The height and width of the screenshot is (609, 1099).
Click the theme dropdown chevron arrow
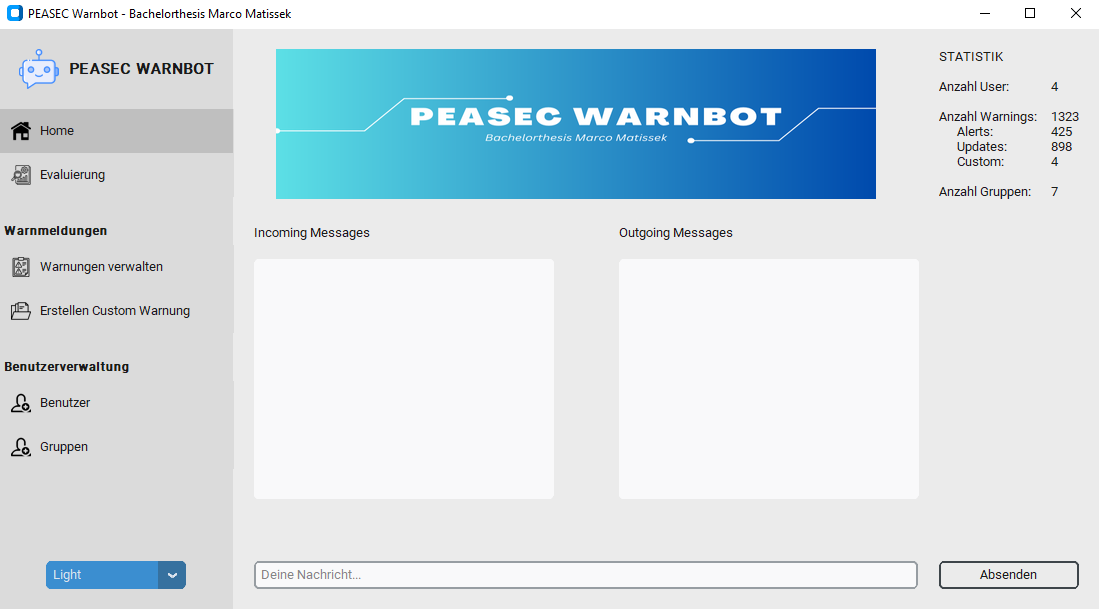pyautogui.click(x=172, y=575)
